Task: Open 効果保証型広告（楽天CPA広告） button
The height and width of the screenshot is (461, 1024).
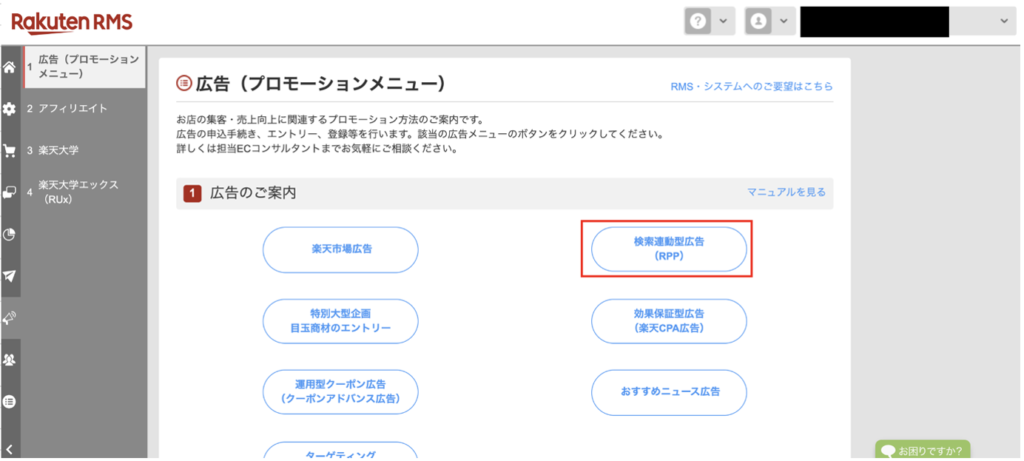Action: [669, 321]
